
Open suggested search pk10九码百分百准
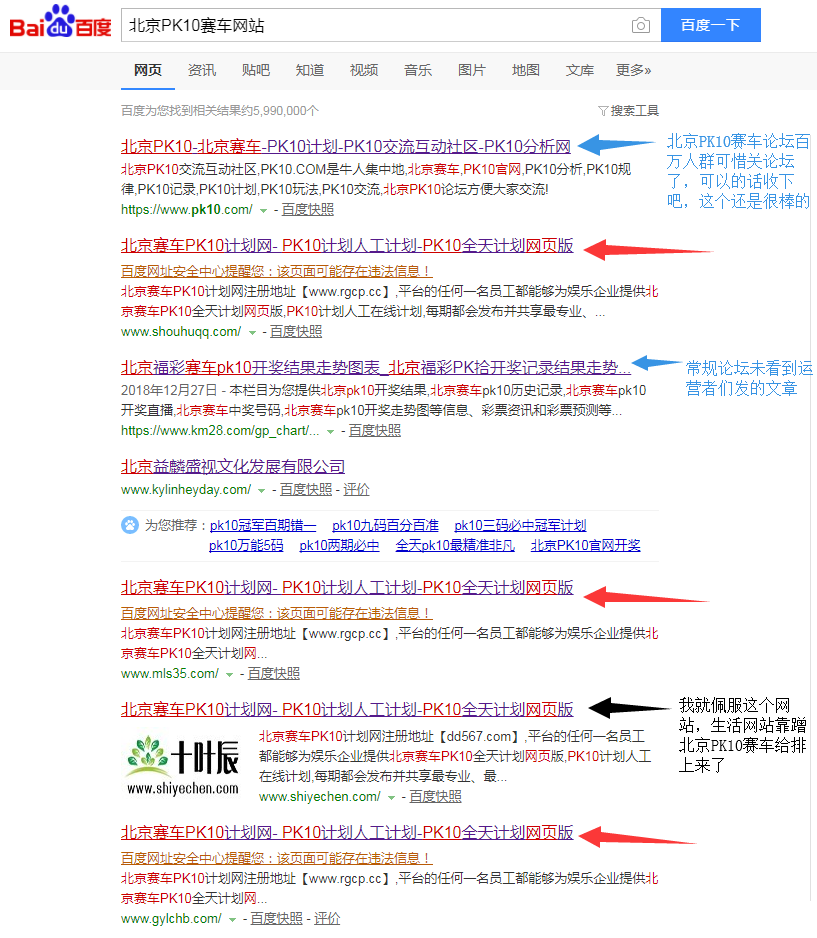pos(385,526)
